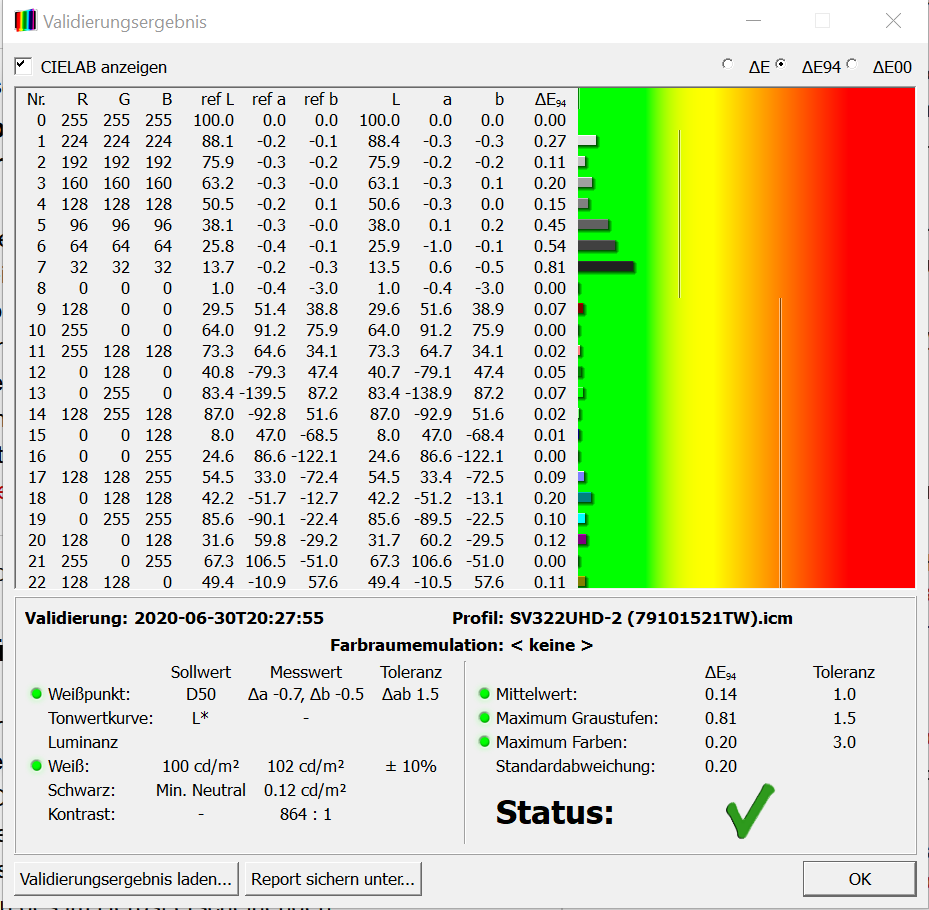Screen dimensions: 929x910
Task: Choose the ΔE00 radio button
Action: point(852,65)
